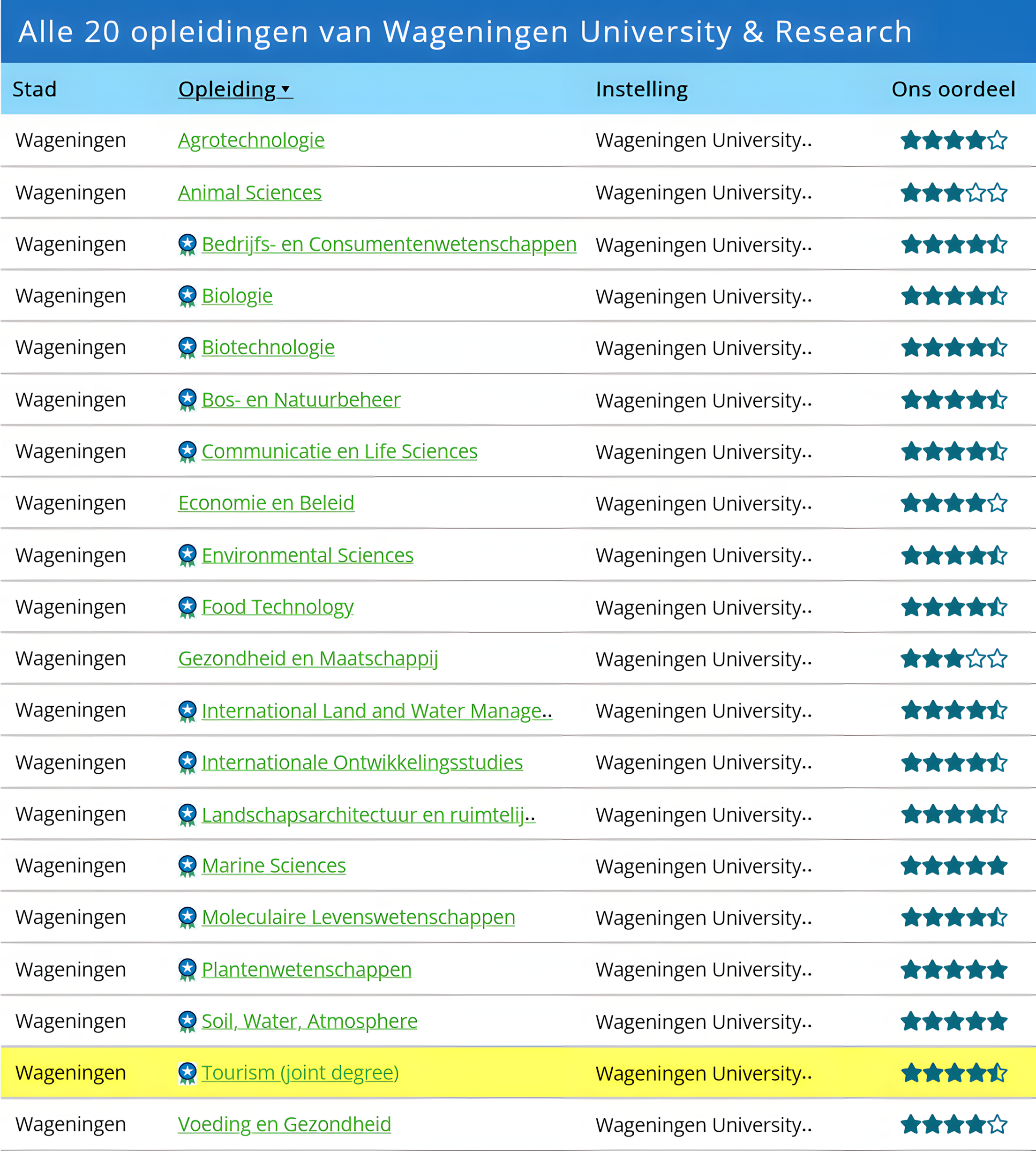This screenshot has height=1151, width=1036.
Task: Click the star rating for Animal Sciences
Action: click(954, 193)
